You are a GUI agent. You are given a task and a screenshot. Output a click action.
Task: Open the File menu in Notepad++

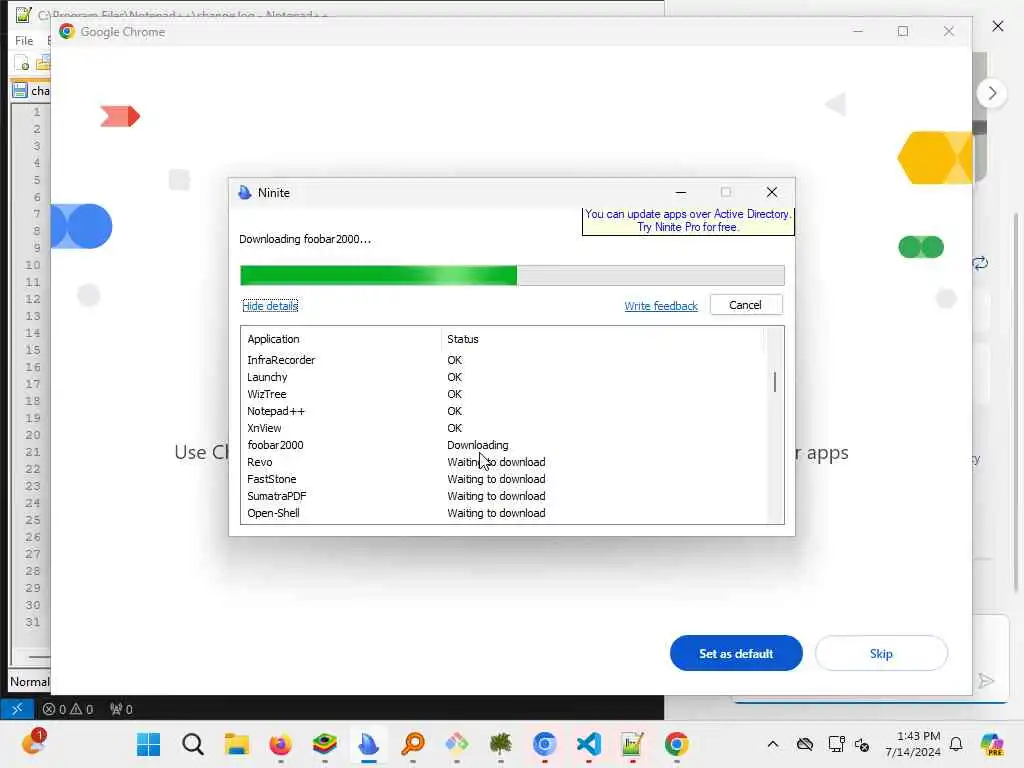click(x=24, y=40)
